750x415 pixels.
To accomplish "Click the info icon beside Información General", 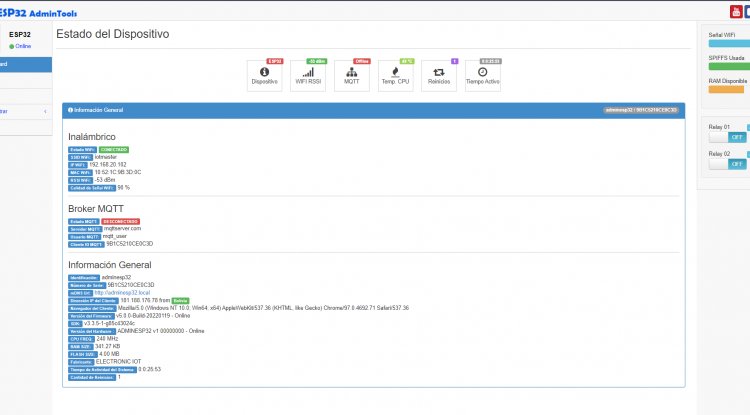I will pos(70,109).
